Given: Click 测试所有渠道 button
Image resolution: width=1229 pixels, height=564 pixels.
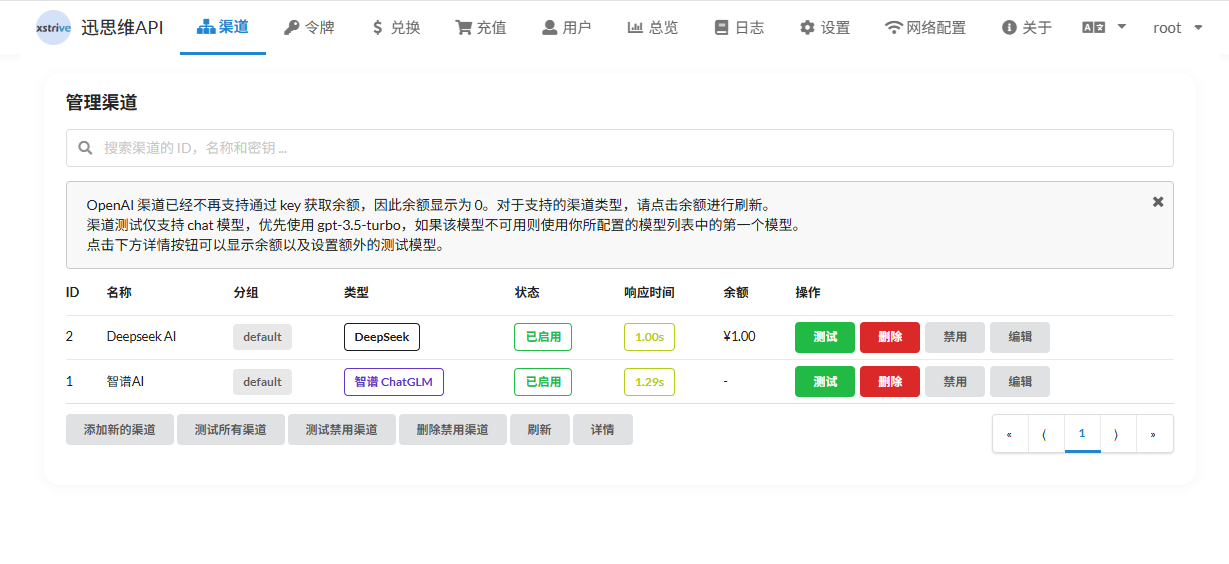Looking at the screenshot, I should (231, 430).
